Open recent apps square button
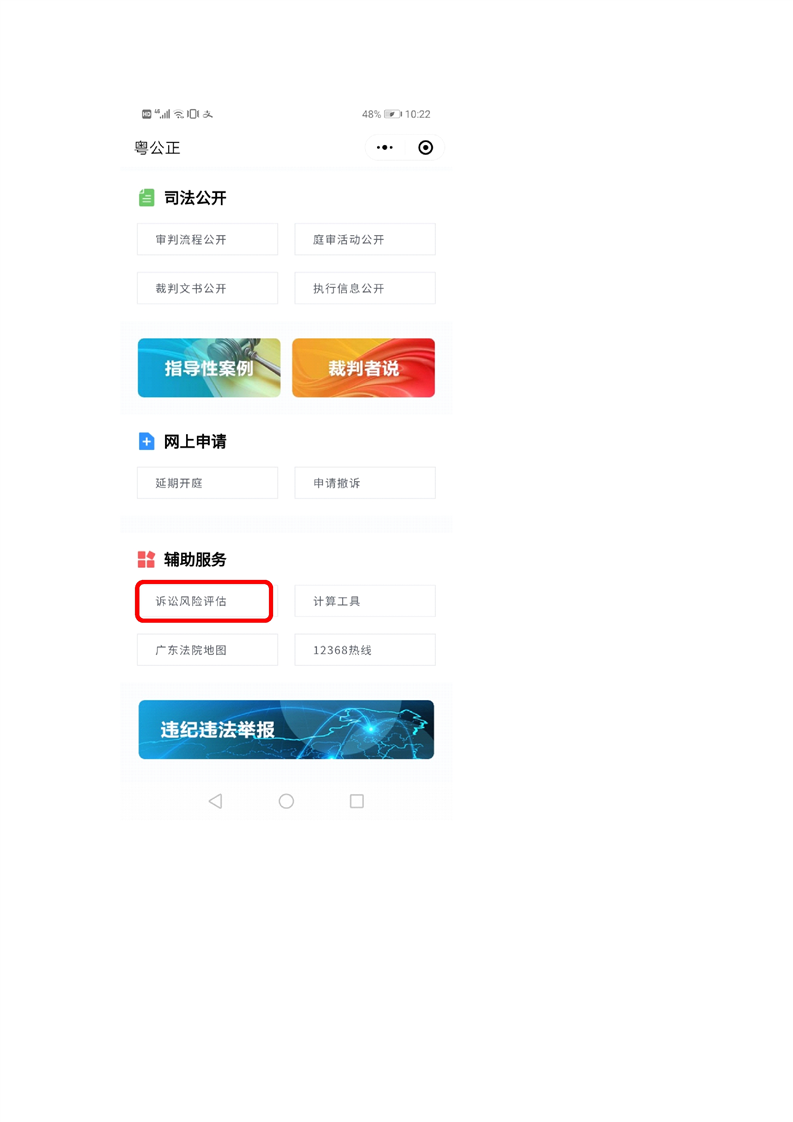The image size is (793, 1122). tap(356, 801)
